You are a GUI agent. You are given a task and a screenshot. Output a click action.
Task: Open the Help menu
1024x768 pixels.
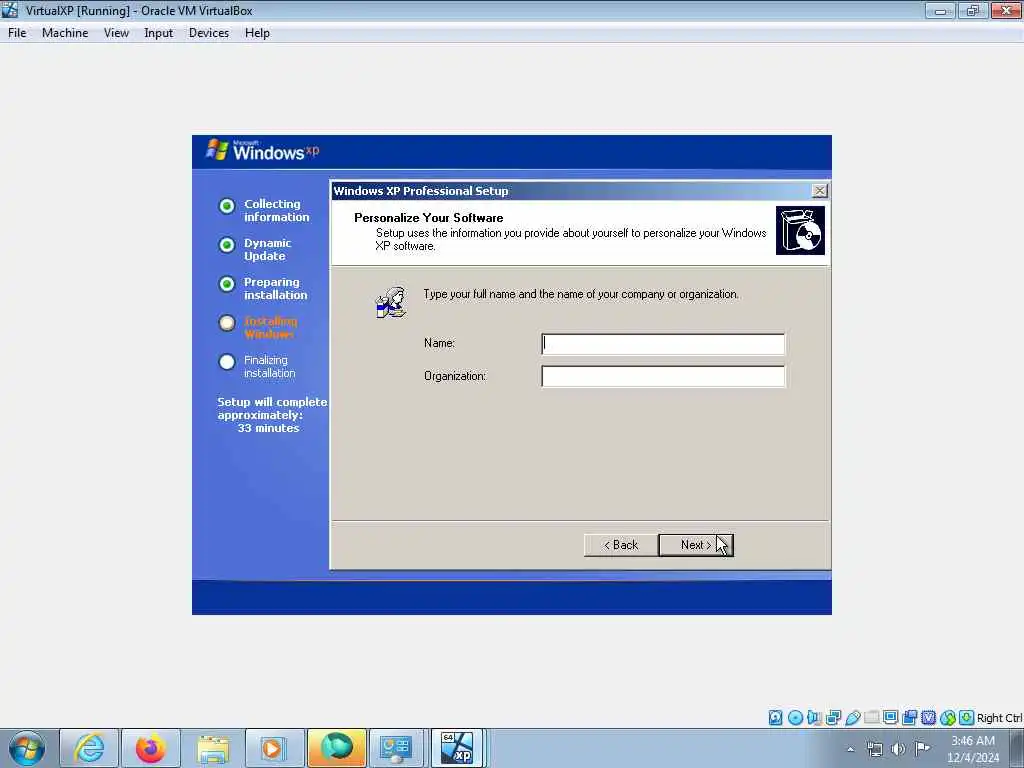[x=257, y=33]
